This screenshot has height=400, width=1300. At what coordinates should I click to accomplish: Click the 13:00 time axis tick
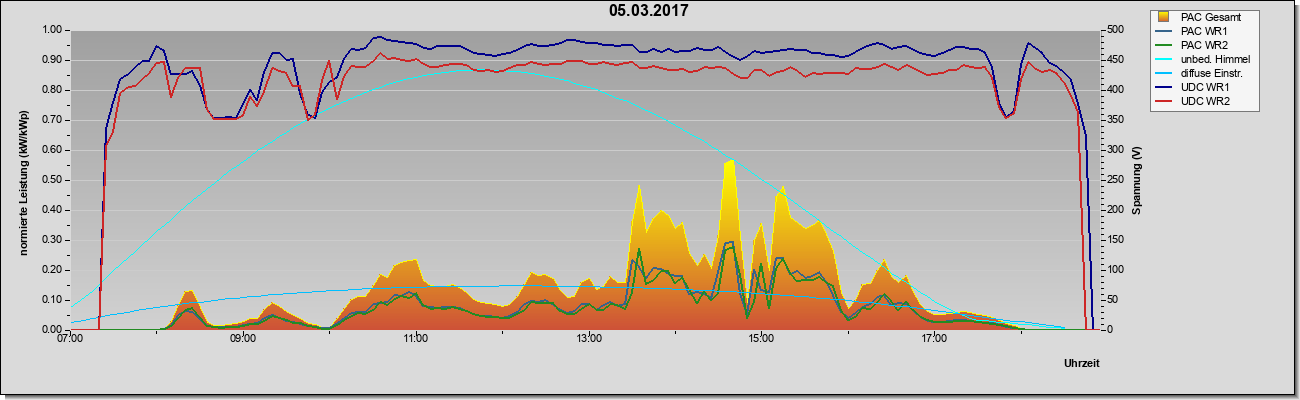(x=588, y=338)
